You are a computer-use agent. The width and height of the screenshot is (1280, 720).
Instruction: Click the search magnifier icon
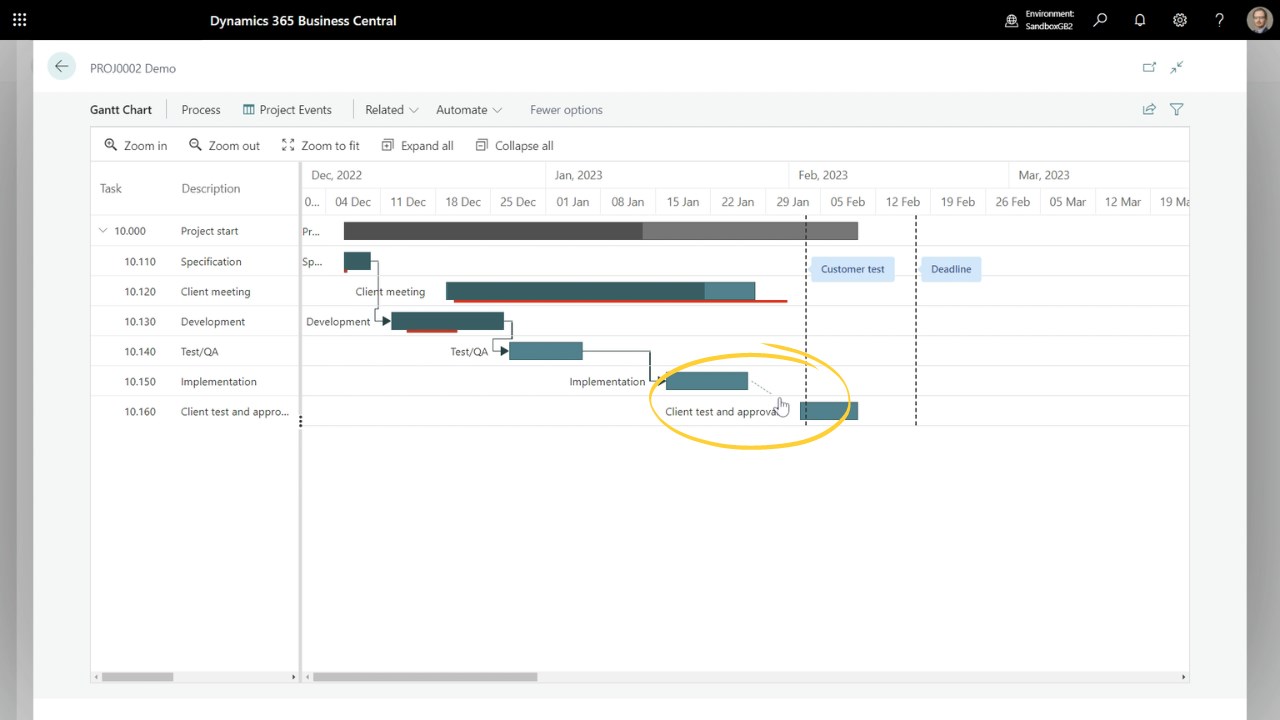pos(1100,20)
